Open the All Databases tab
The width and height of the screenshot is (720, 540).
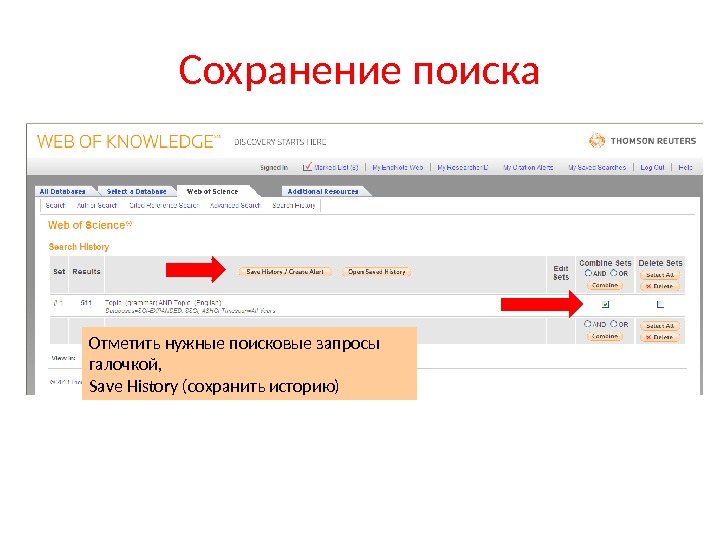click(62, 191)
